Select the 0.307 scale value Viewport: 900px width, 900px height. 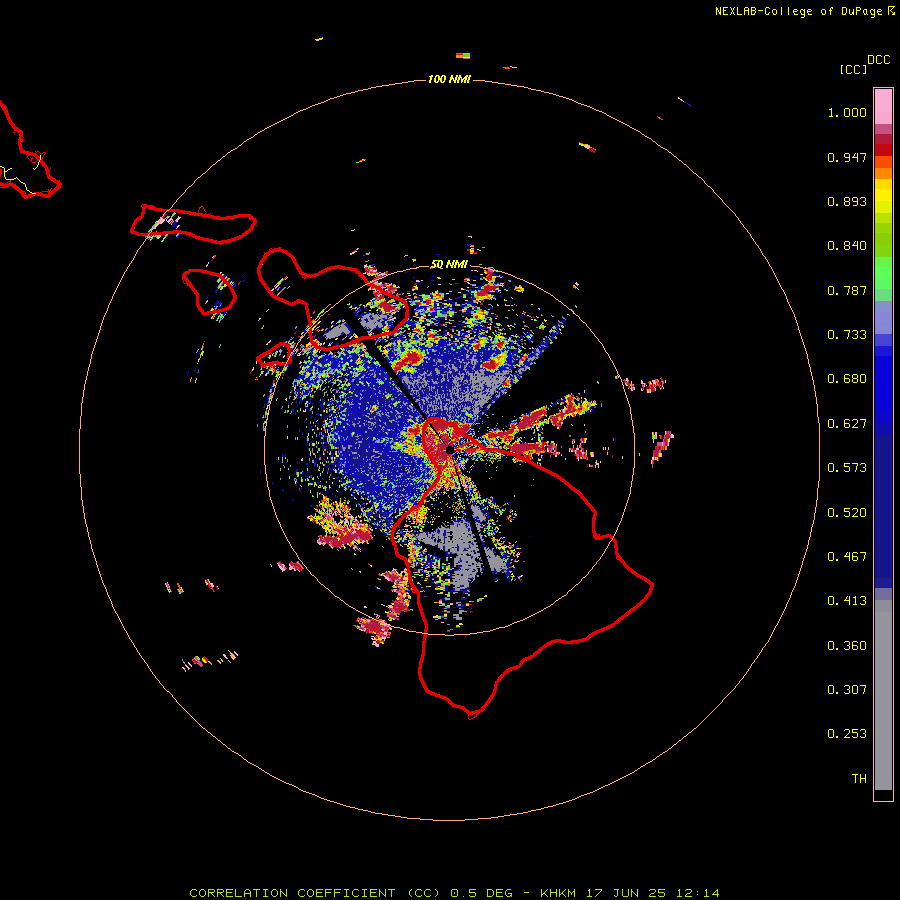[847, 690]
